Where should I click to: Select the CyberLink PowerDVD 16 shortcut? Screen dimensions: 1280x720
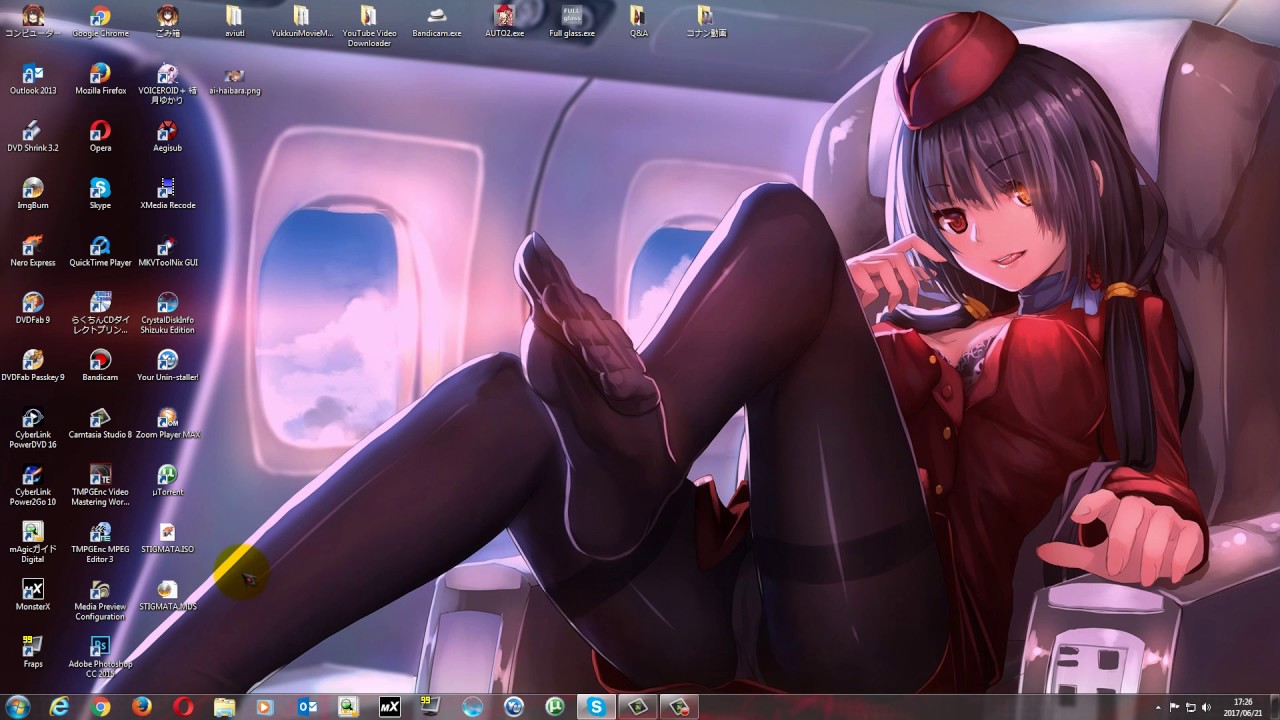33,428
